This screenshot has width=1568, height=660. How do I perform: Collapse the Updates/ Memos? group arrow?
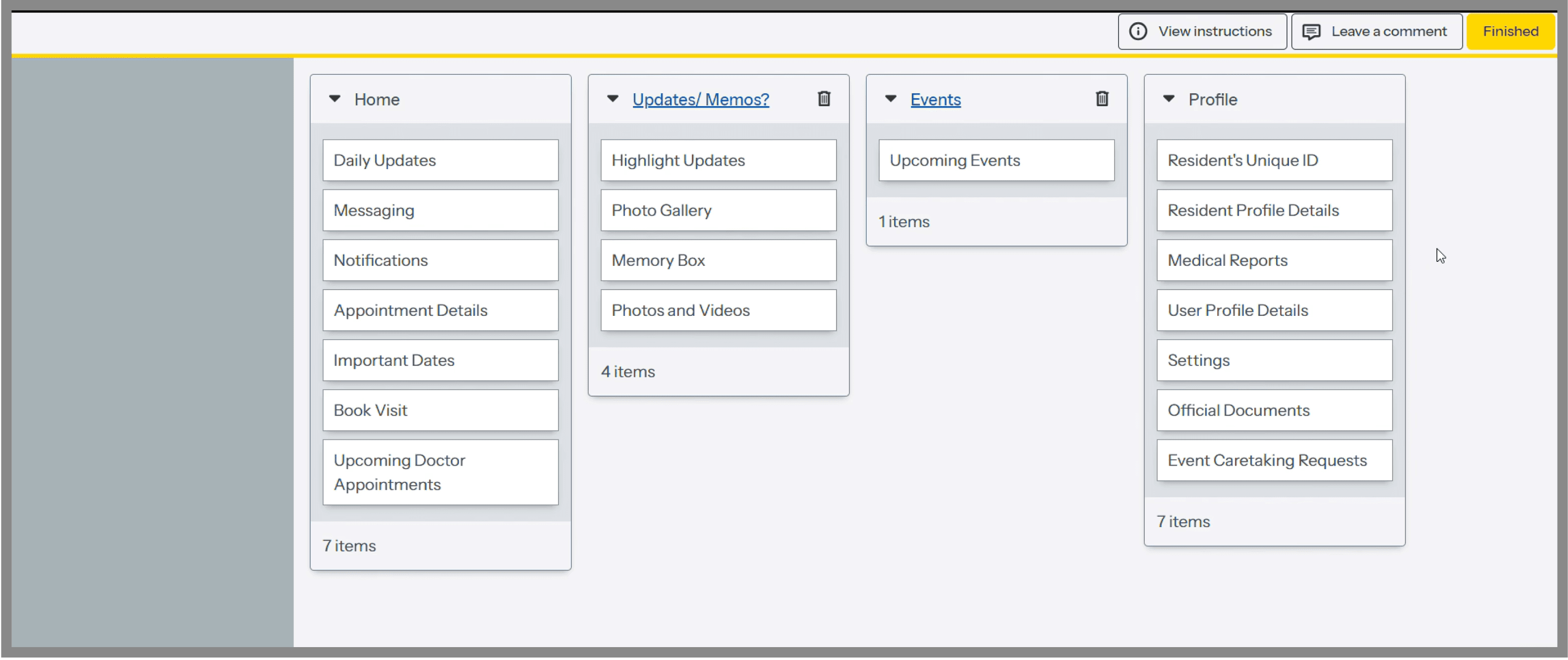(613, 99)
